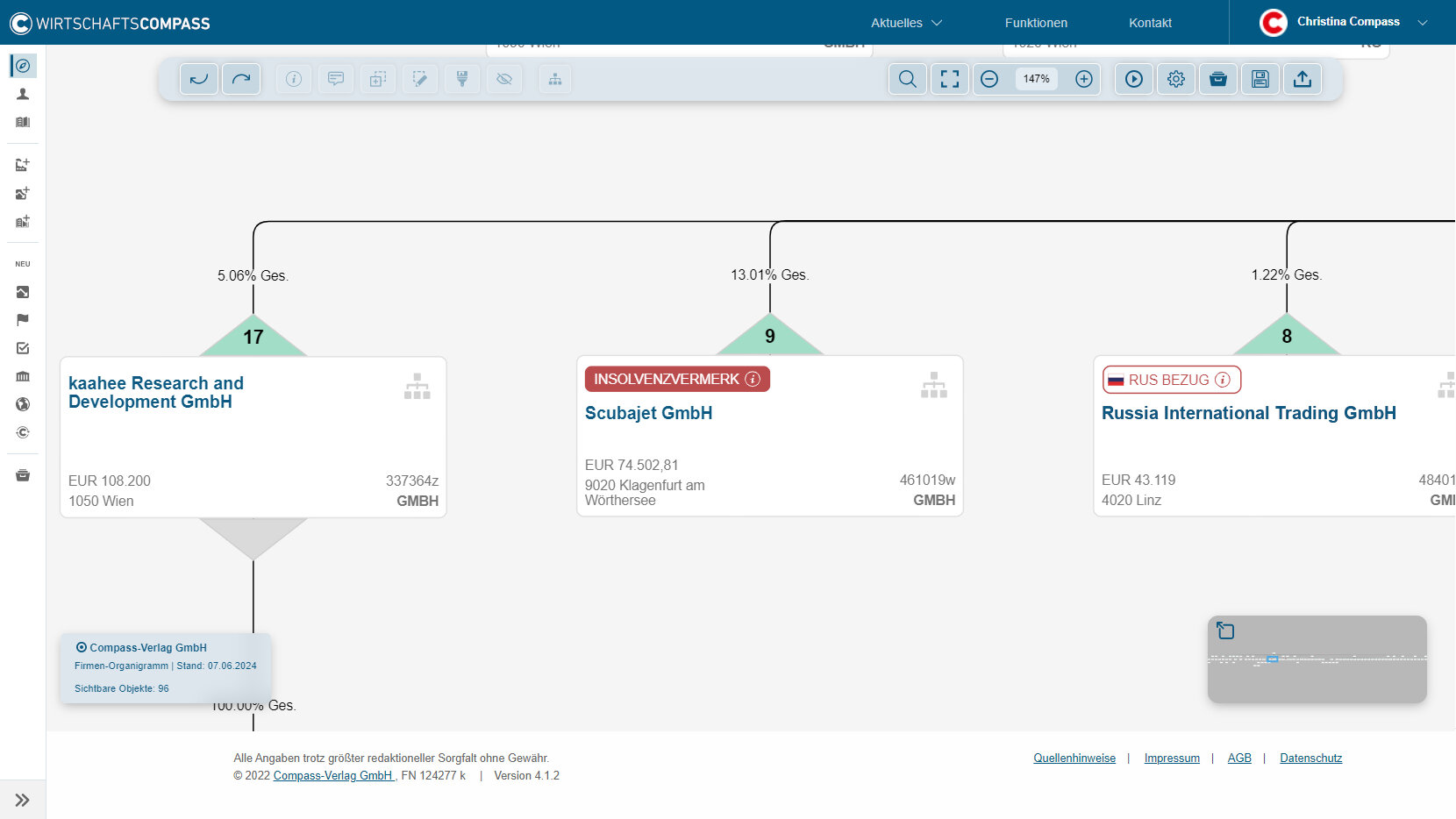Click EUR 74.502,81 on Scubajet card
The height and width of the screenshot is (819, 1456).
(x=632, y=466)
